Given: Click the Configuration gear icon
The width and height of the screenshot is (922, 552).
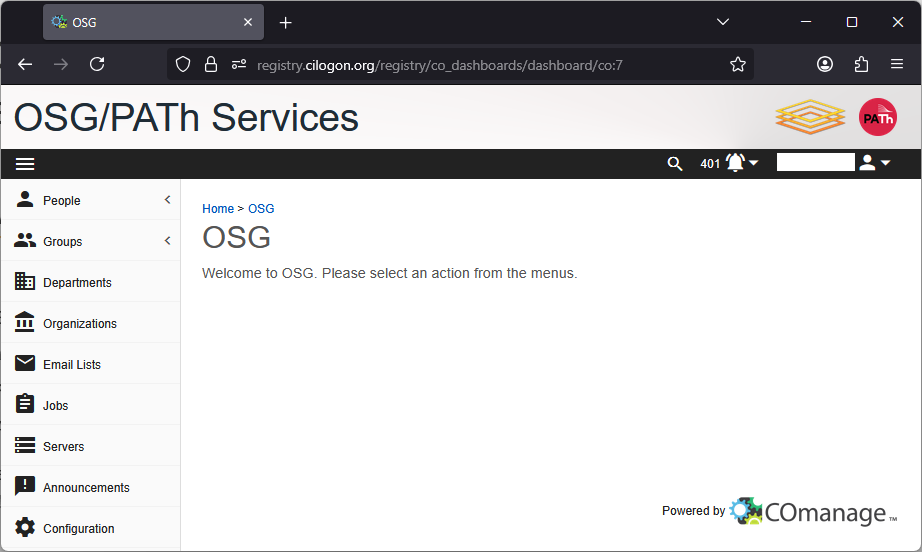Looking at the screenshot, I should (25, 527).
